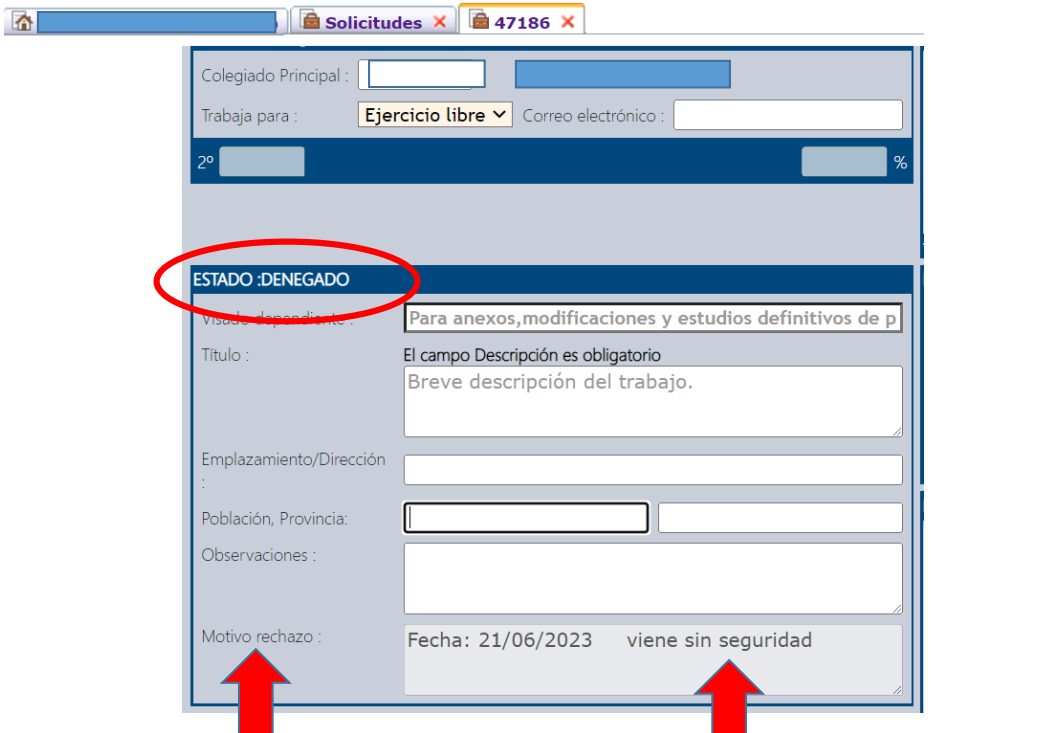Switch to the Solicitudes tab

(373, 22)
